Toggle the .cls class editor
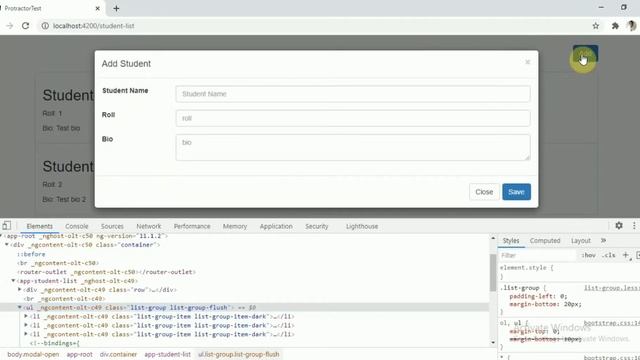This screenshot has height=360, width=640. click(x=608, y=256)
